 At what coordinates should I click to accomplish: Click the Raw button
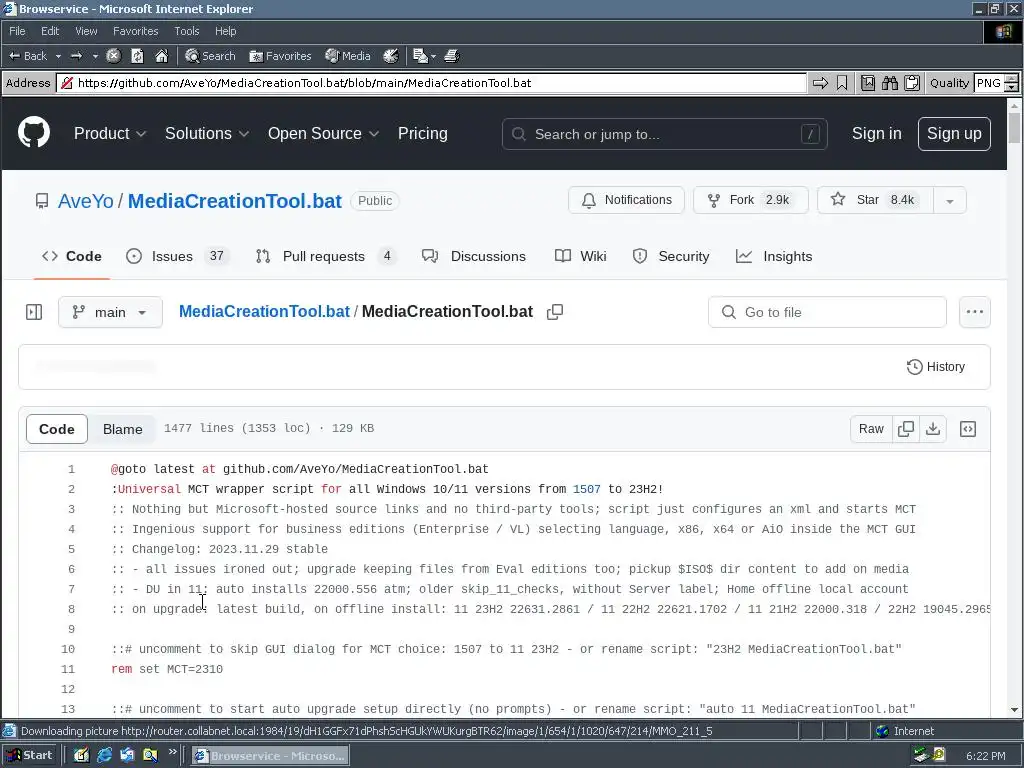[x=871, y=429]
